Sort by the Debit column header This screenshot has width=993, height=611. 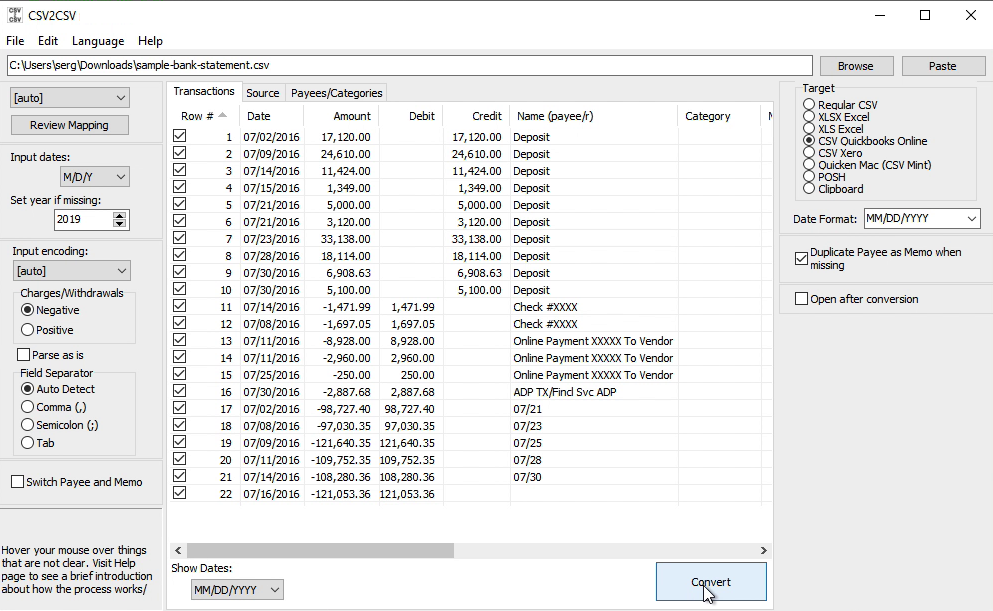coord(411,116)
